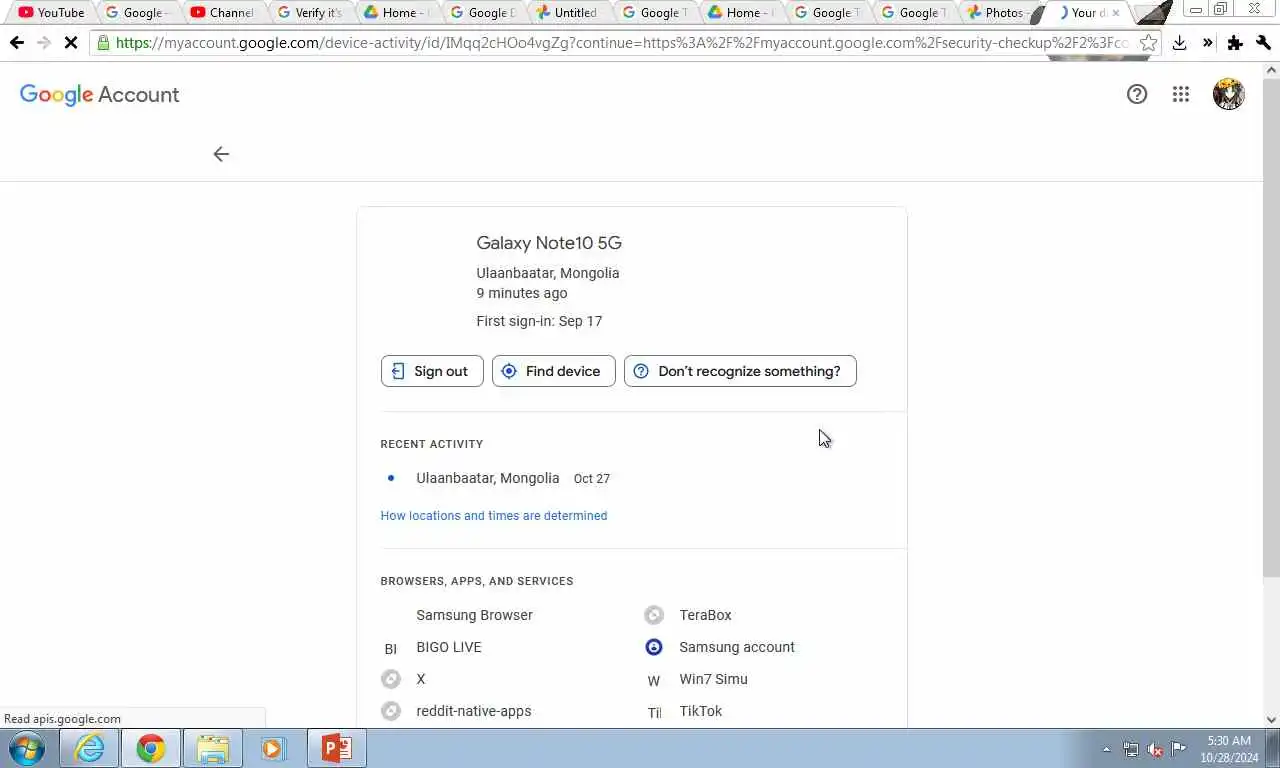Click the '9 minutes ago' text
Viewport: 1280px width, 768px height.
[x=522, y=293]
